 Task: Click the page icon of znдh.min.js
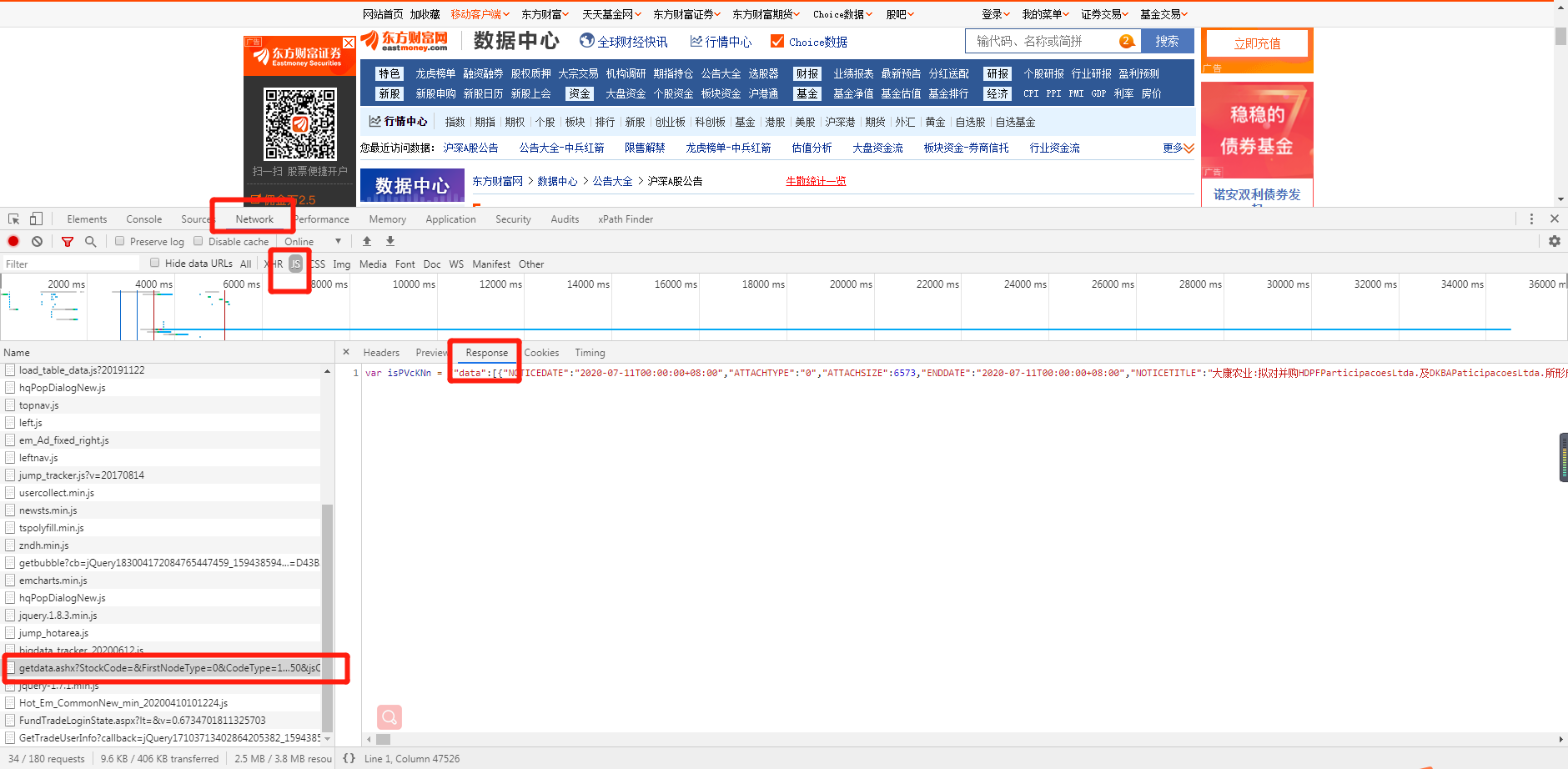tap(11, 545)
